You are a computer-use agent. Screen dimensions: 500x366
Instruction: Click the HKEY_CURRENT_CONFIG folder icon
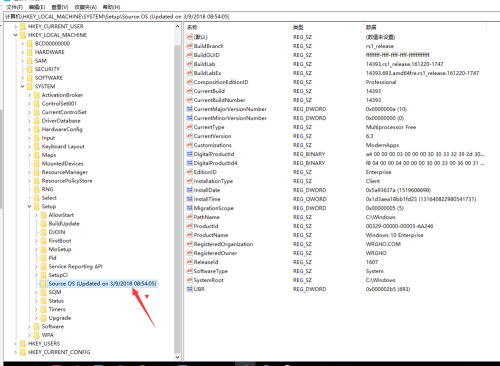(x=23, y=352)
